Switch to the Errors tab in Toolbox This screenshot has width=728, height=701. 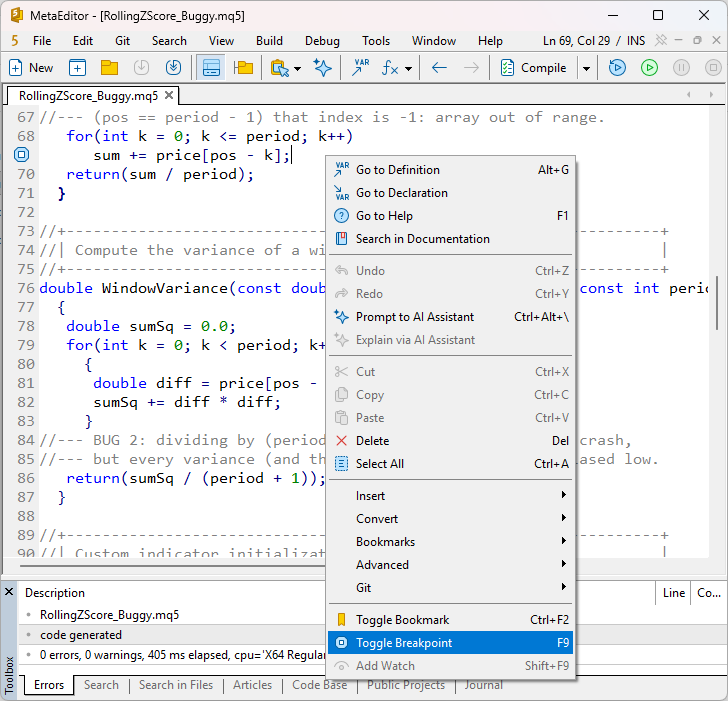coord(49,685)
